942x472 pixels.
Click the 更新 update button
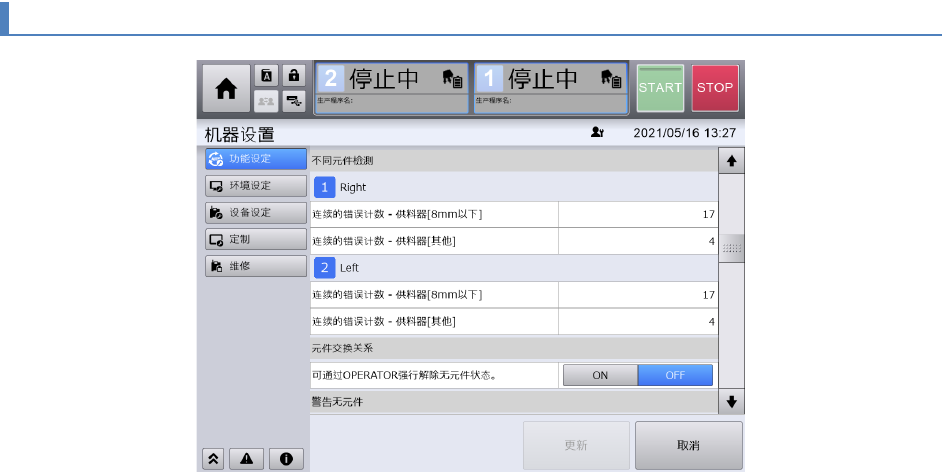click(x=576, y=445)
